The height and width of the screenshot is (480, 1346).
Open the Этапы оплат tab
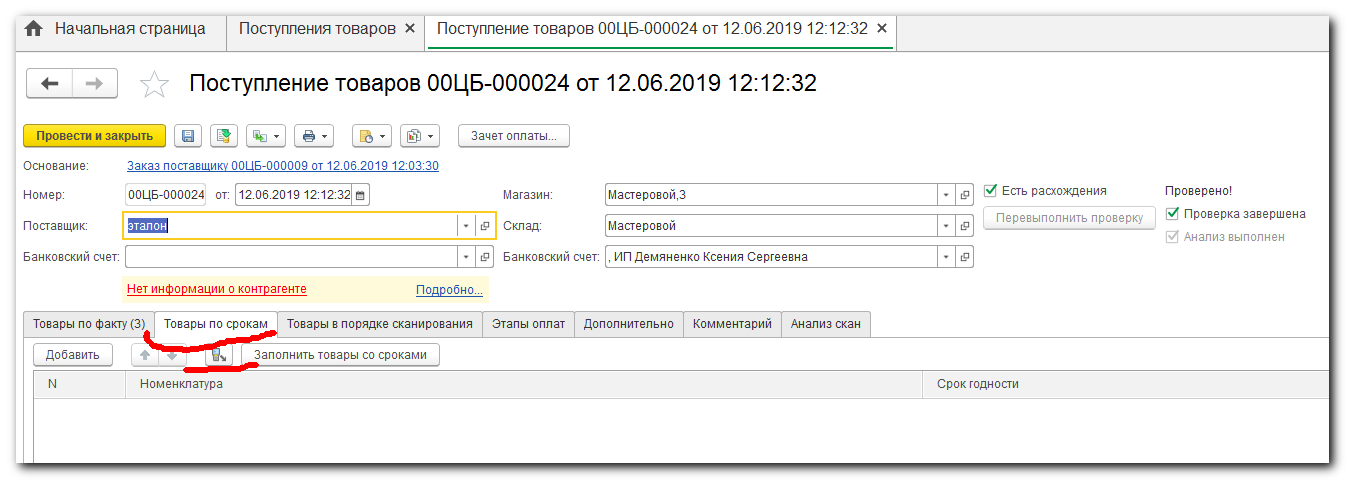coord(528,324)
